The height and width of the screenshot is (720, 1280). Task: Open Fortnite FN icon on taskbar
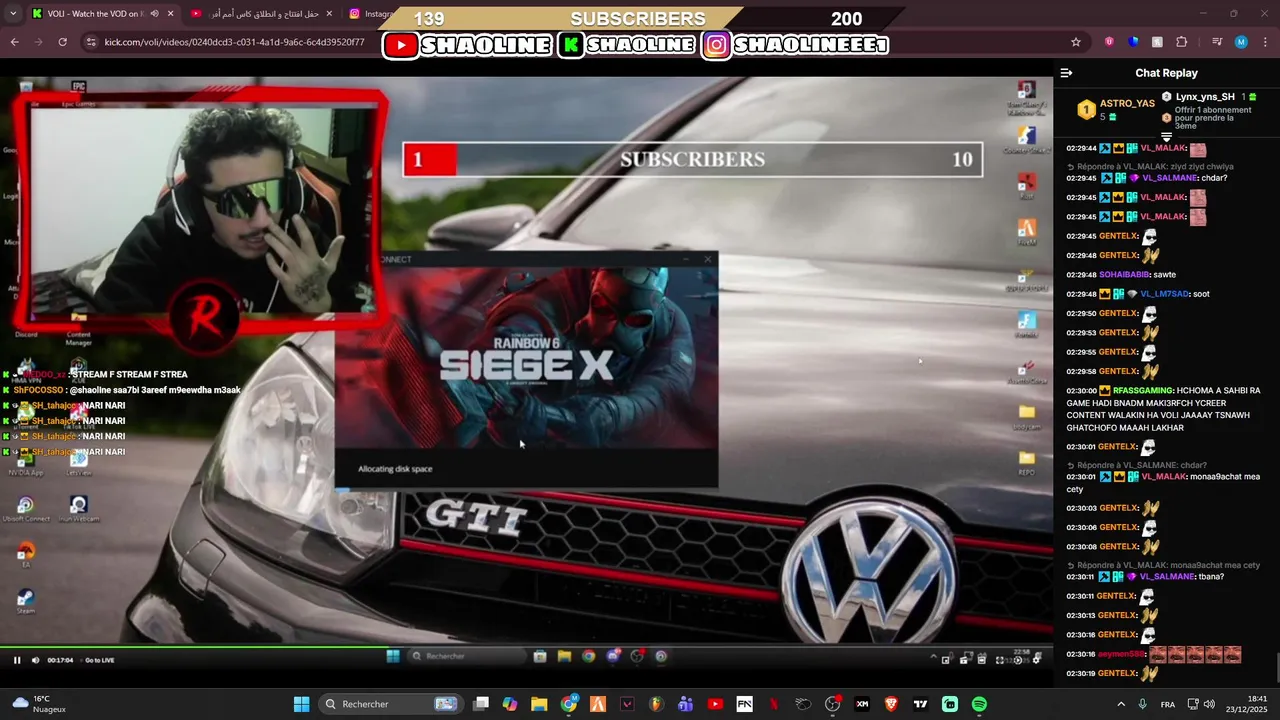click(745, 704)
